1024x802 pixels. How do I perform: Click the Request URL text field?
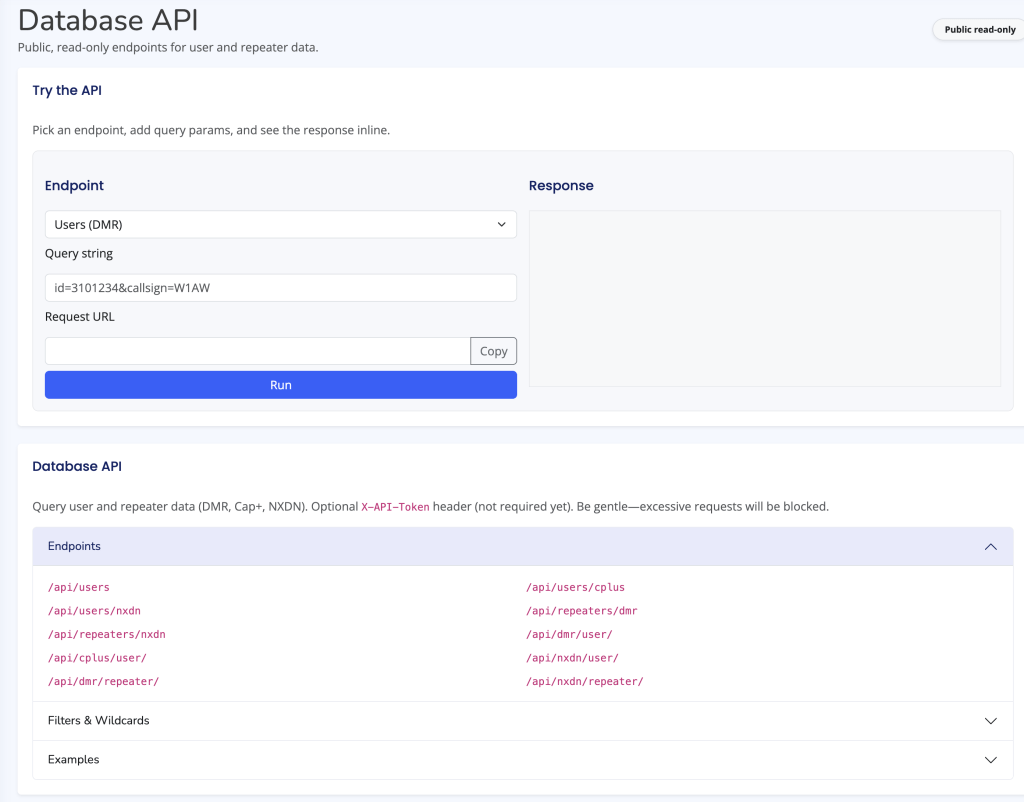[x=257, y=351]
